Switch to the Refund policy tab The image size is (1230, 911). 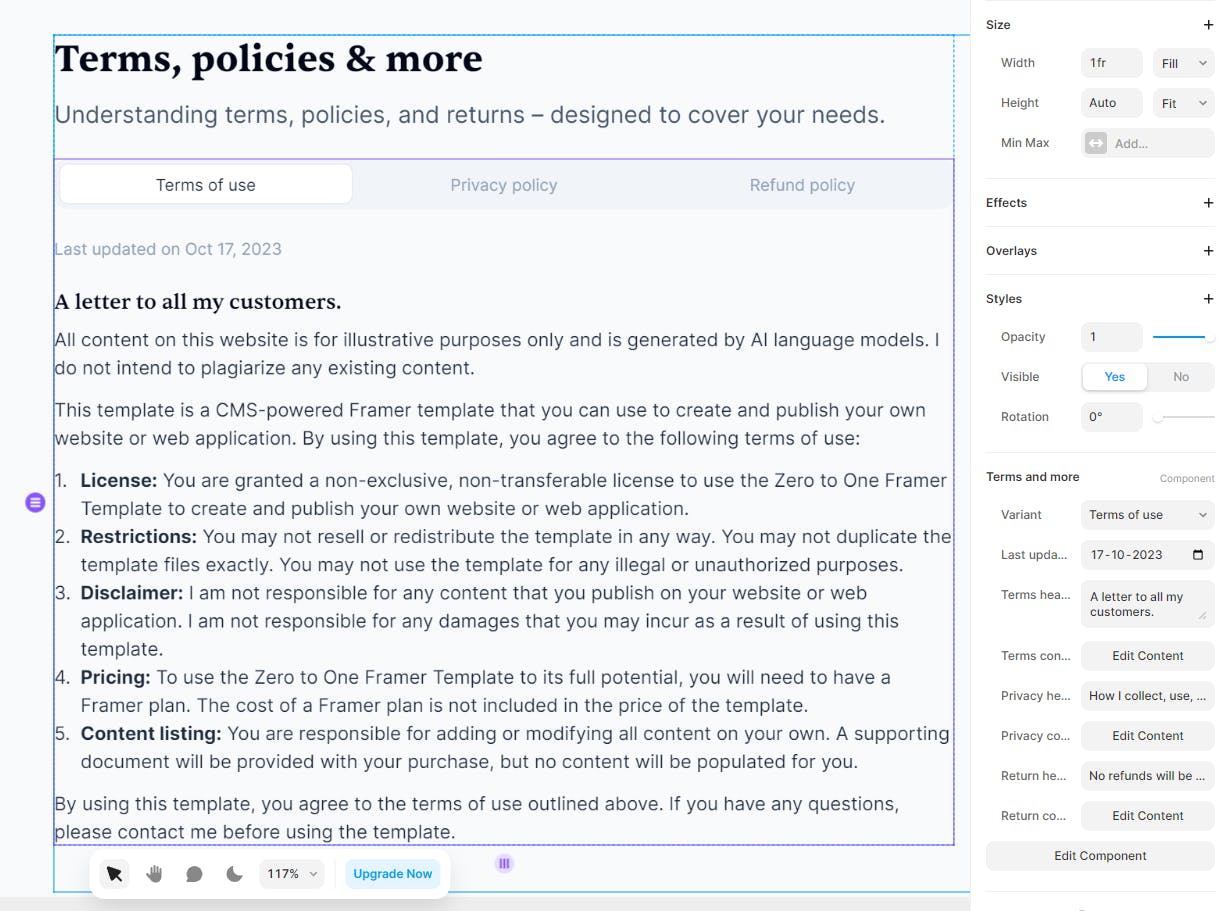[x=802, y=185]
